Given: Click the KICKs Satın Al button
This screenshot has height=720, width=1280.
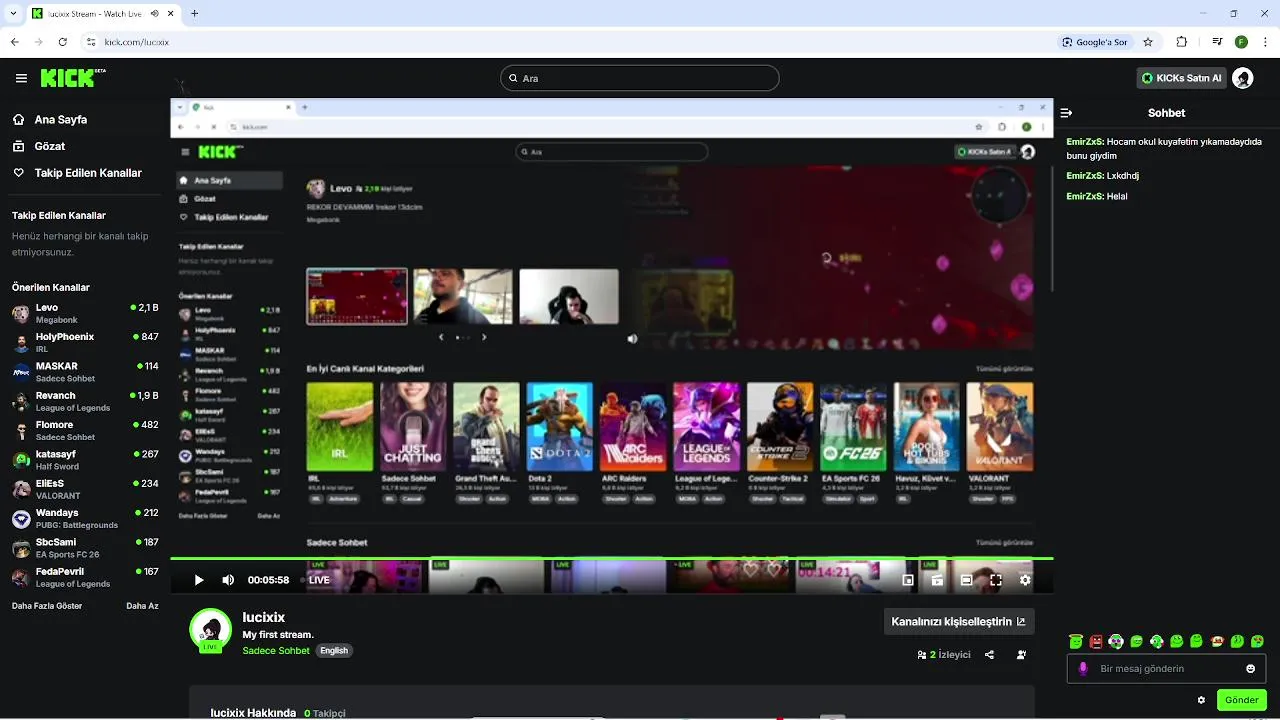Looking at the screenshot, I should 1181,78.
